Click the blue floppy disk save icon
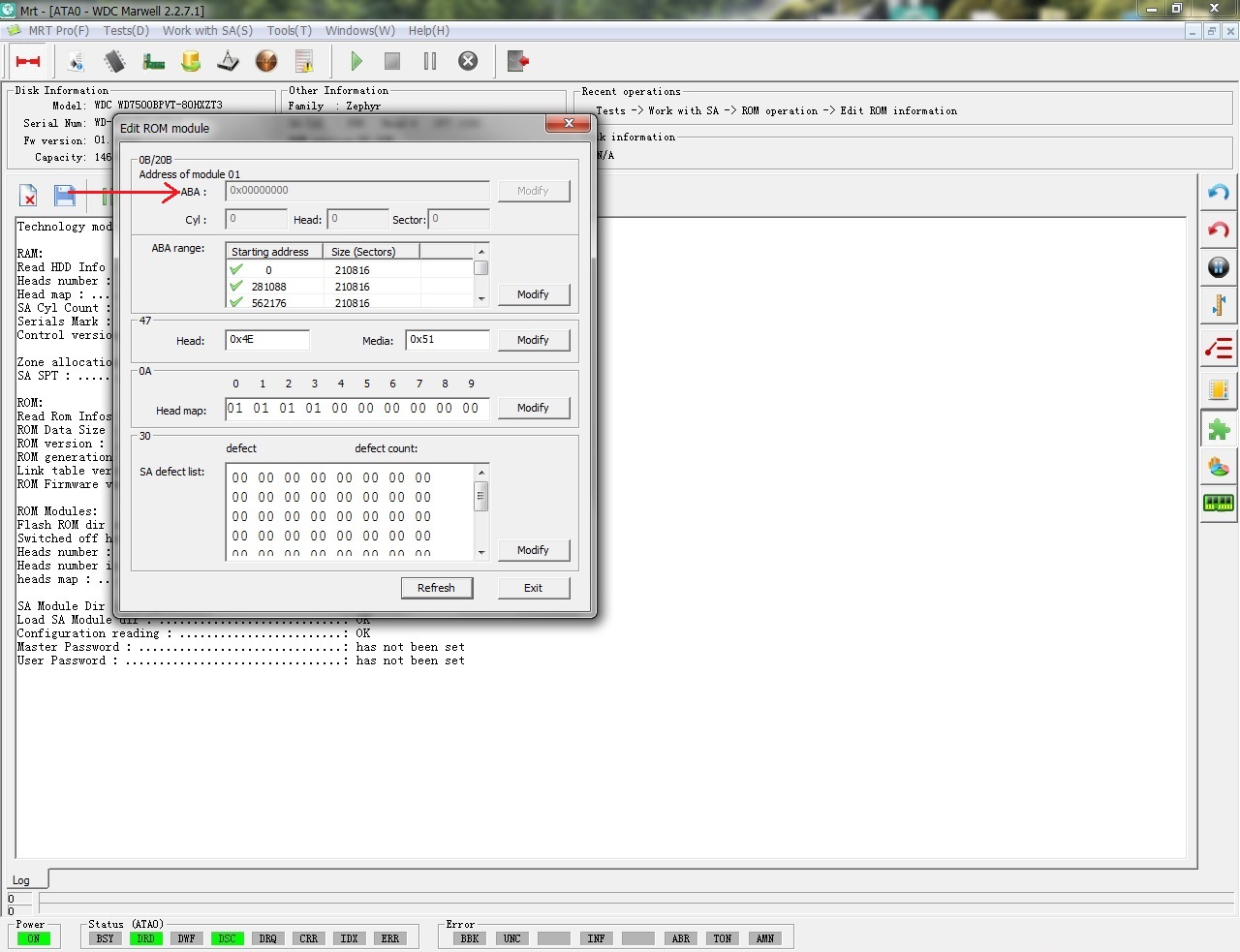This screenshot has height=952, width=1240. pyautogui.click(x=65, y=196)
